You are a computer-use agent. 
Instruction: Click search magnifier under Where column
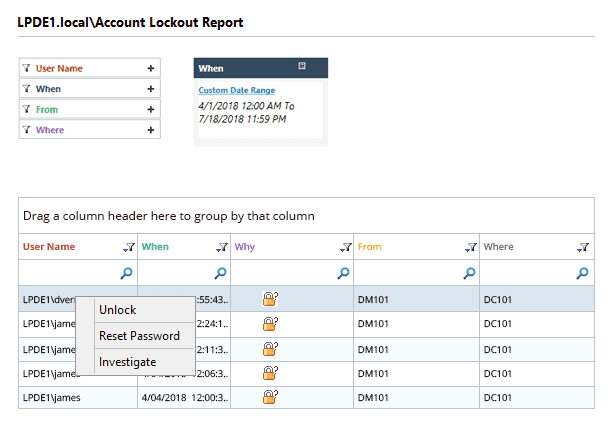coord(582,273)
